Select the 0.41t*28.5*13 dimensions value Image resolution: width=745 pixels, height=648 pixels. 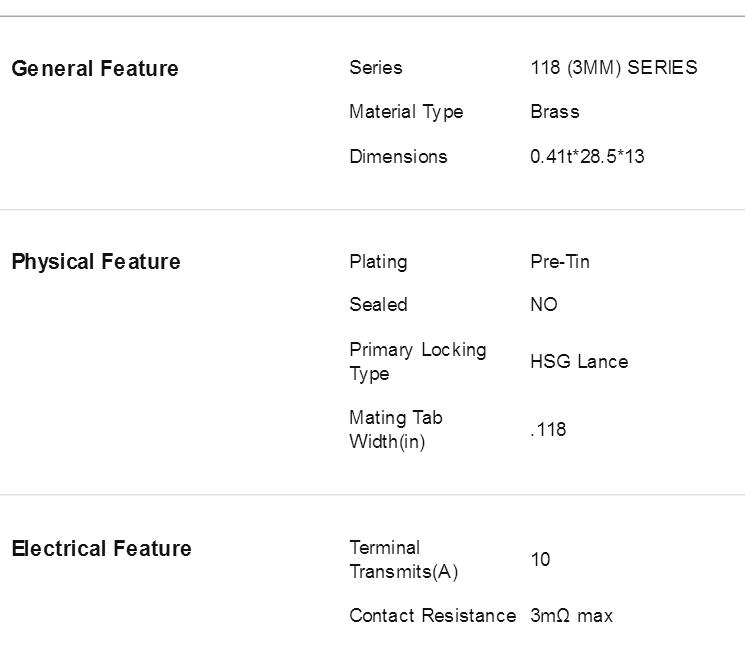click(587, 156)
